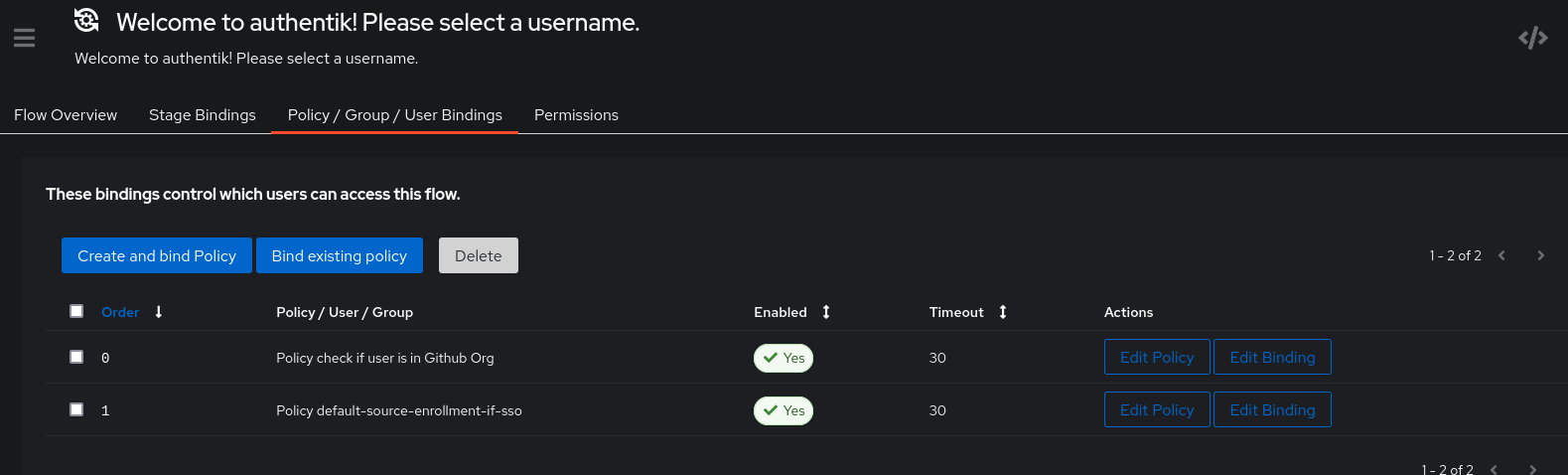Click the Delete button
This screenshot has height=475, width=1568.
point(479,255)
